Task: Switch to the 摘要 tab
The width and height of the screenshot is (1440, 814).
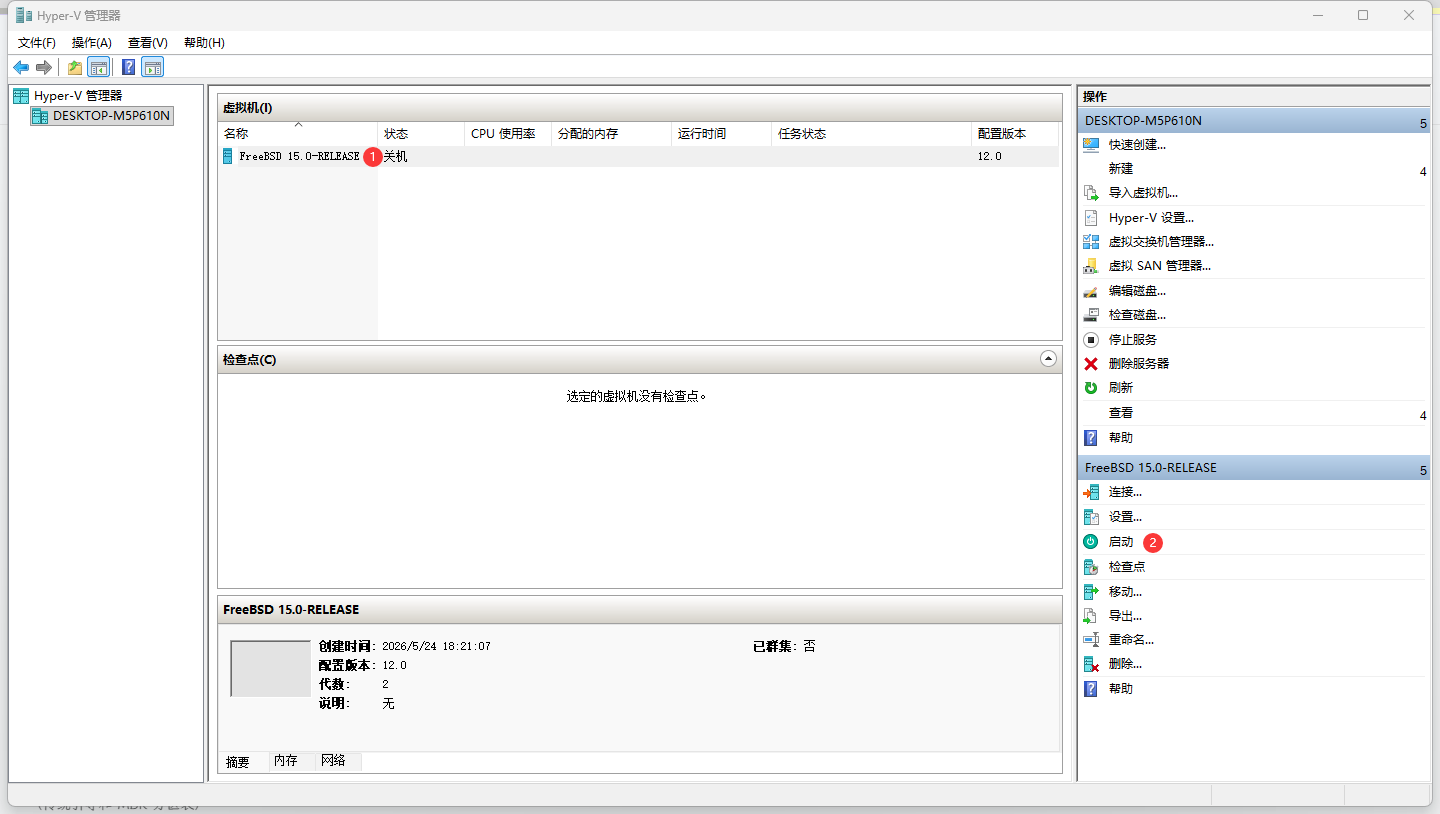Action: tap(238, 762)
